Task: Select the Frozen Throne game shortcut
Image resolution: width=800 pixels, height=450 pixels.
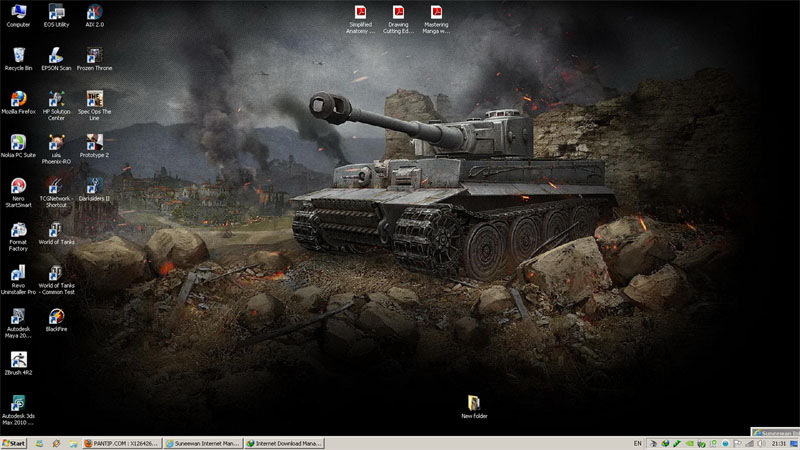Action: [94, 59]
